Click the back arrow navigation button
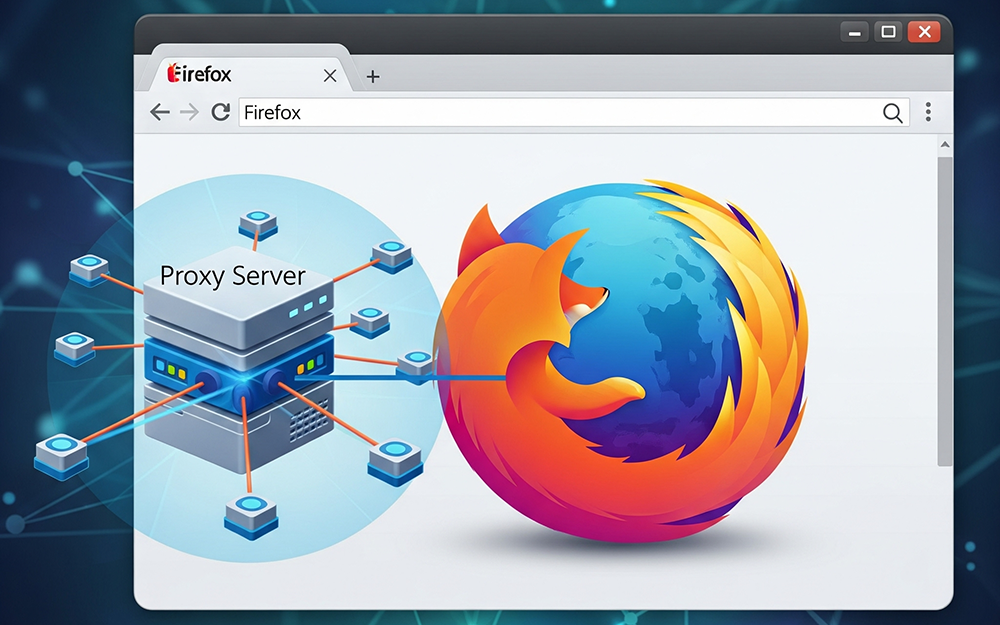Image resolution: width=1000 pixels, height=625 pixels. (159, 113)
